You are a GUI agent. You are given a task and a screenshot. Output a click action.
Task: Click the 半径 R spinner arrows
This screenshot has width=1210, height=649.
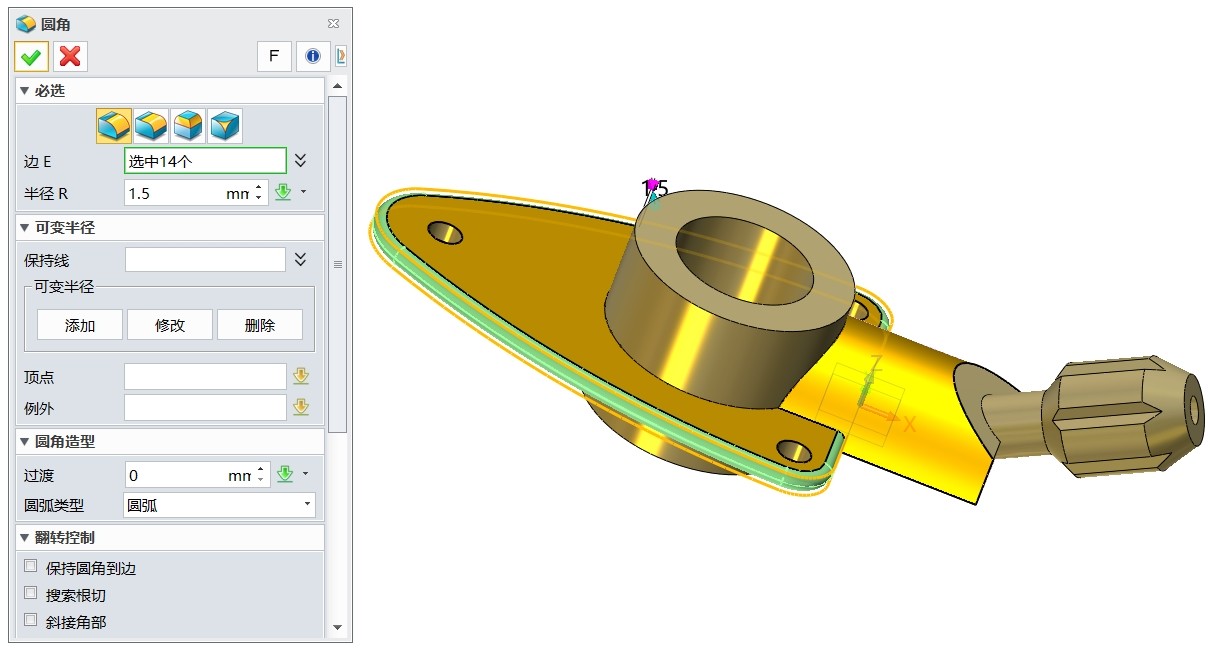coord(259,193)
